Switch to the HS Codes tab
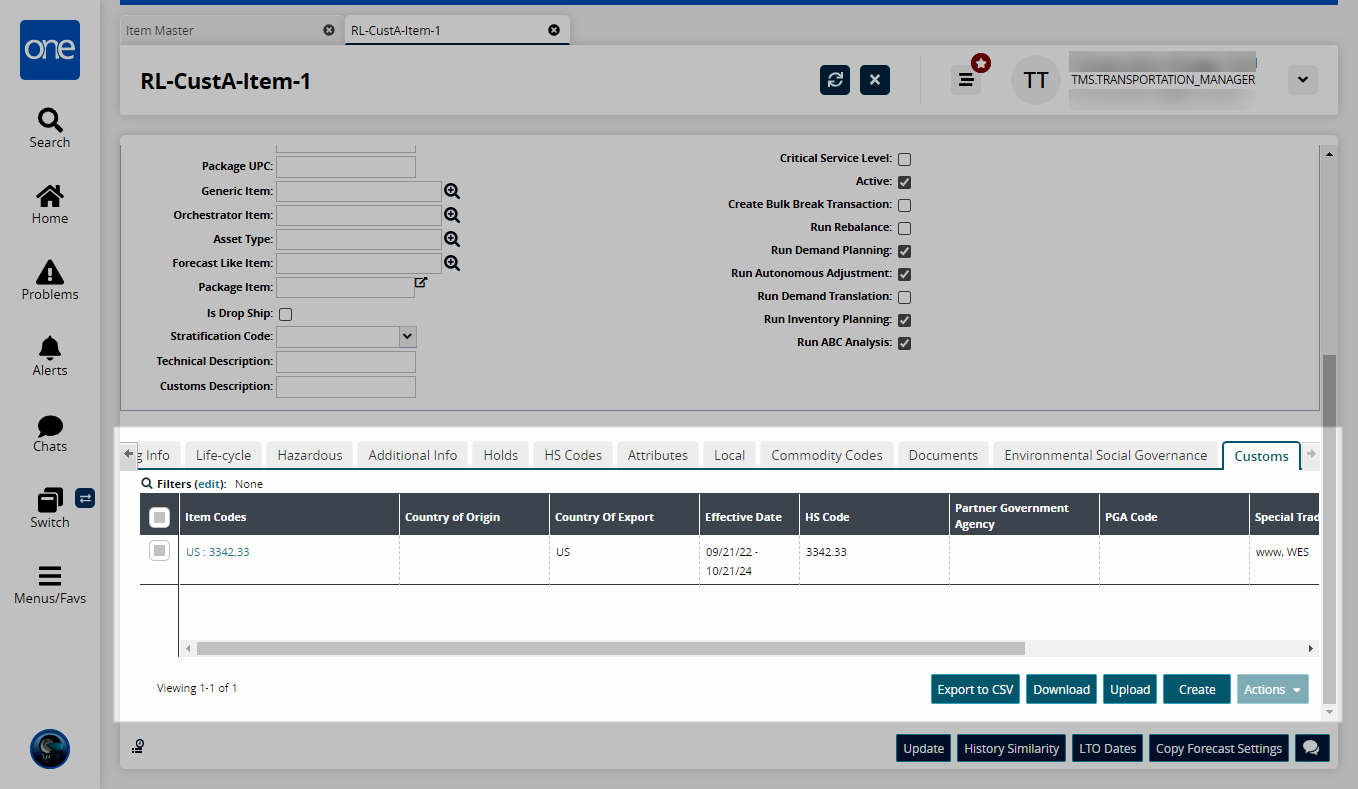Image resolution: width=1358 pixels, height=789 pixels. click(573, 455)
